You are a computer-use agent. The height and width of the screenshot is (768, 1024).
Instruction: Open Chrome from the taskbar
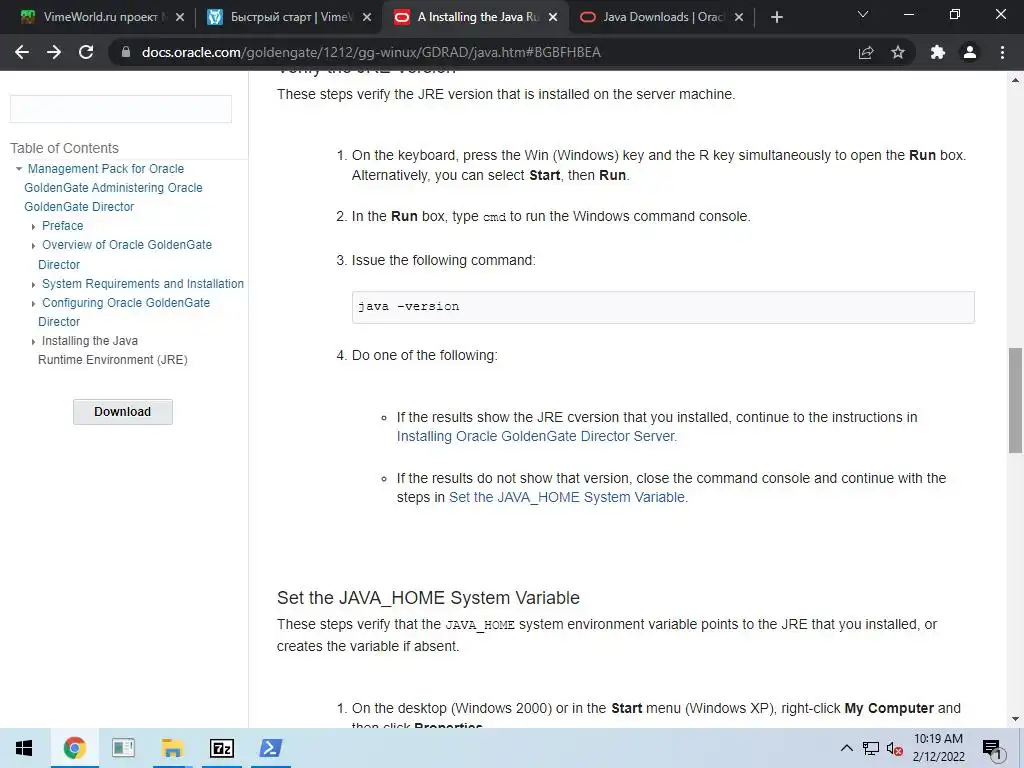pos(74,748)
